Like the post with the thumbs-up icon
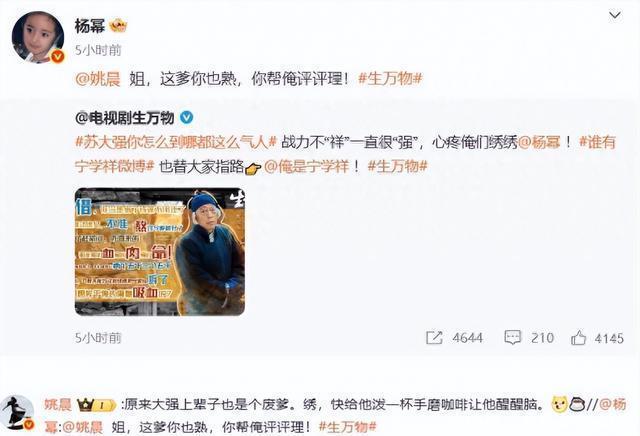Viewport: 640px width, 436px height. [x=578, y=338]
